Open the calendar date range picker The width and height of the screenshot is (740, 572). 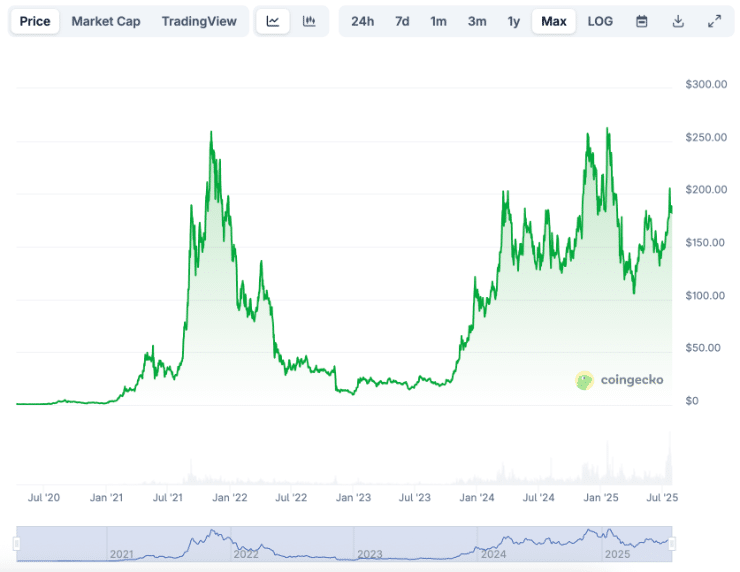click(641, 21)
